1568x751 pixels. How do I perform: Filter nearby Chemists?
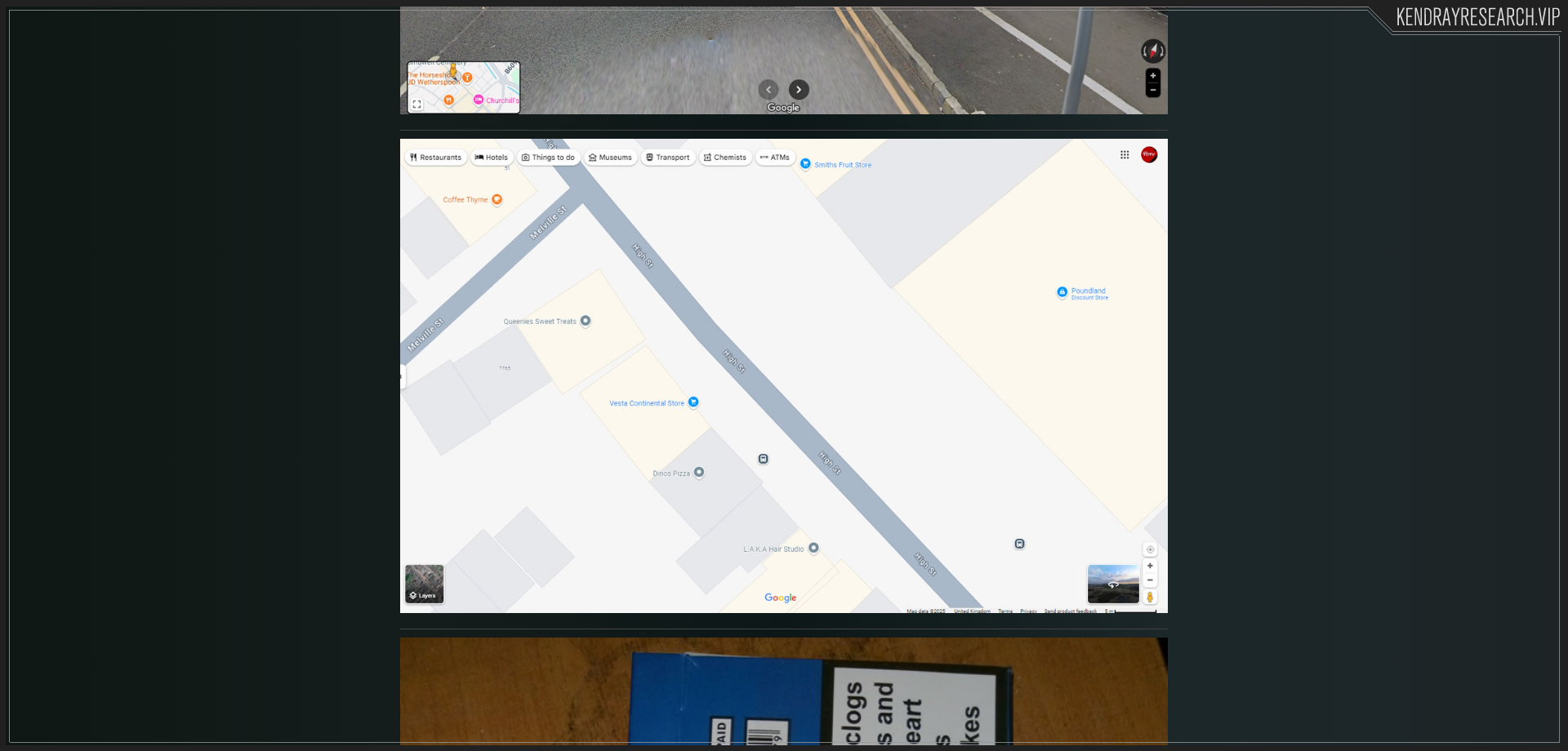click(x=725, y=158)
